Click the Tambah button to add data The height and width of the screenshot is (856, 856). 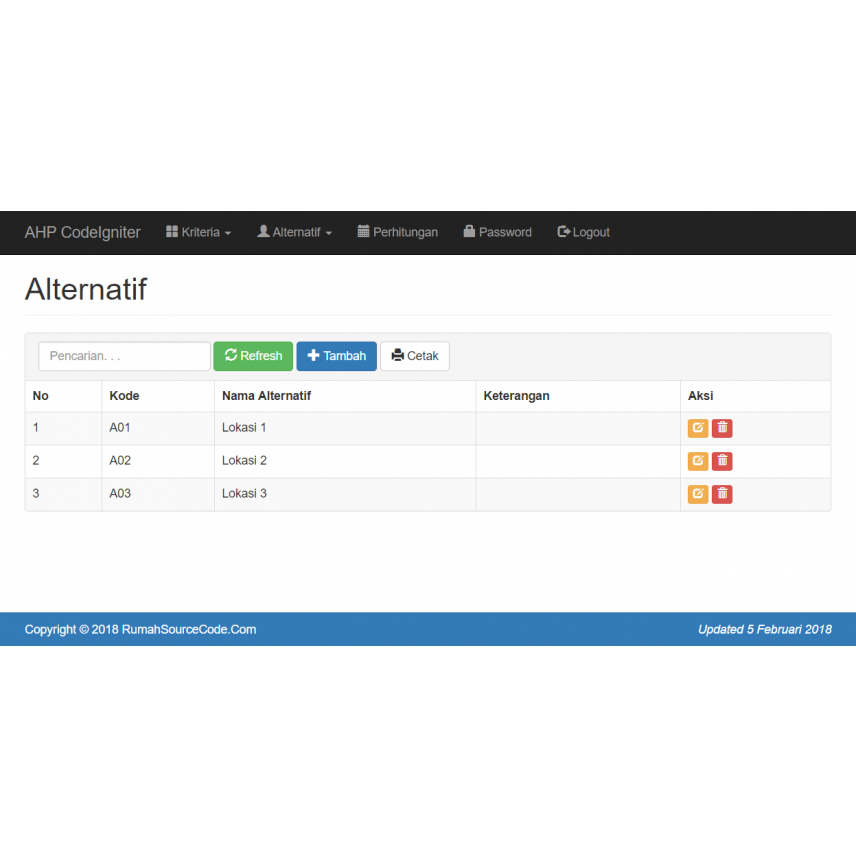point(336,355)
